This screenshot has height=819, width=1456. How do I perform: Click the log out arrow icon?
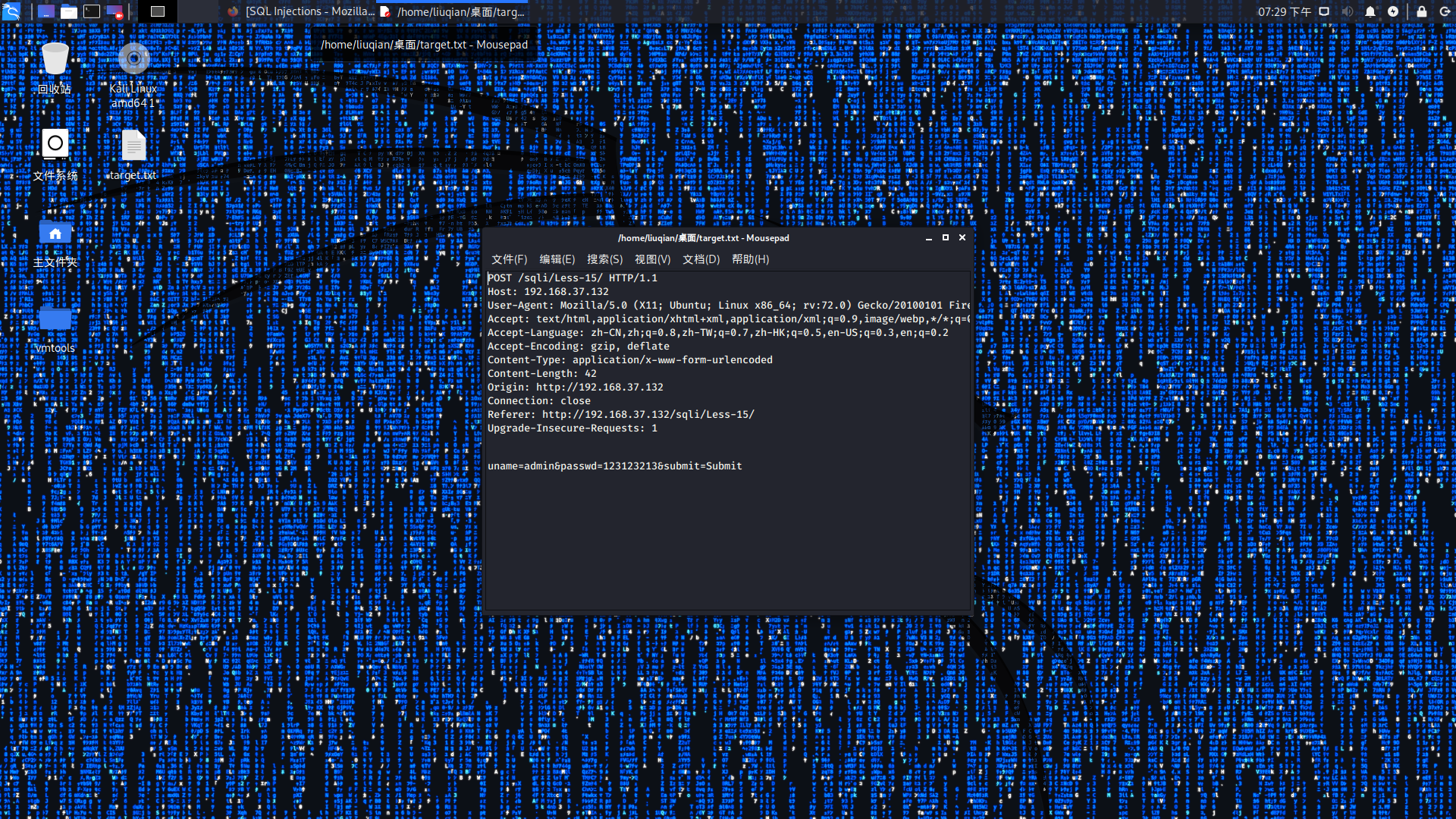(x=1445, y=11)
